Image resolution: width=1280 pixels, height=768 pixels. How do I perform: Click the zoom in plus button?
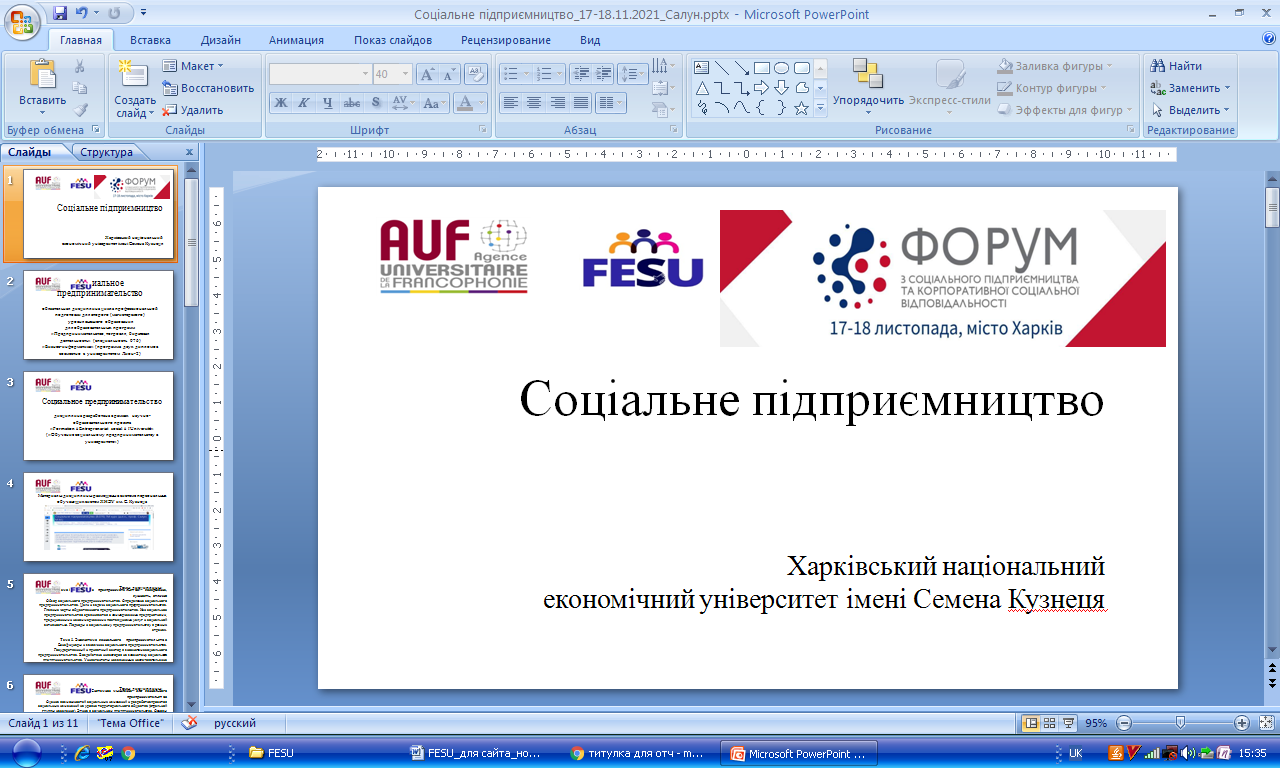(x=1241, y=723)
